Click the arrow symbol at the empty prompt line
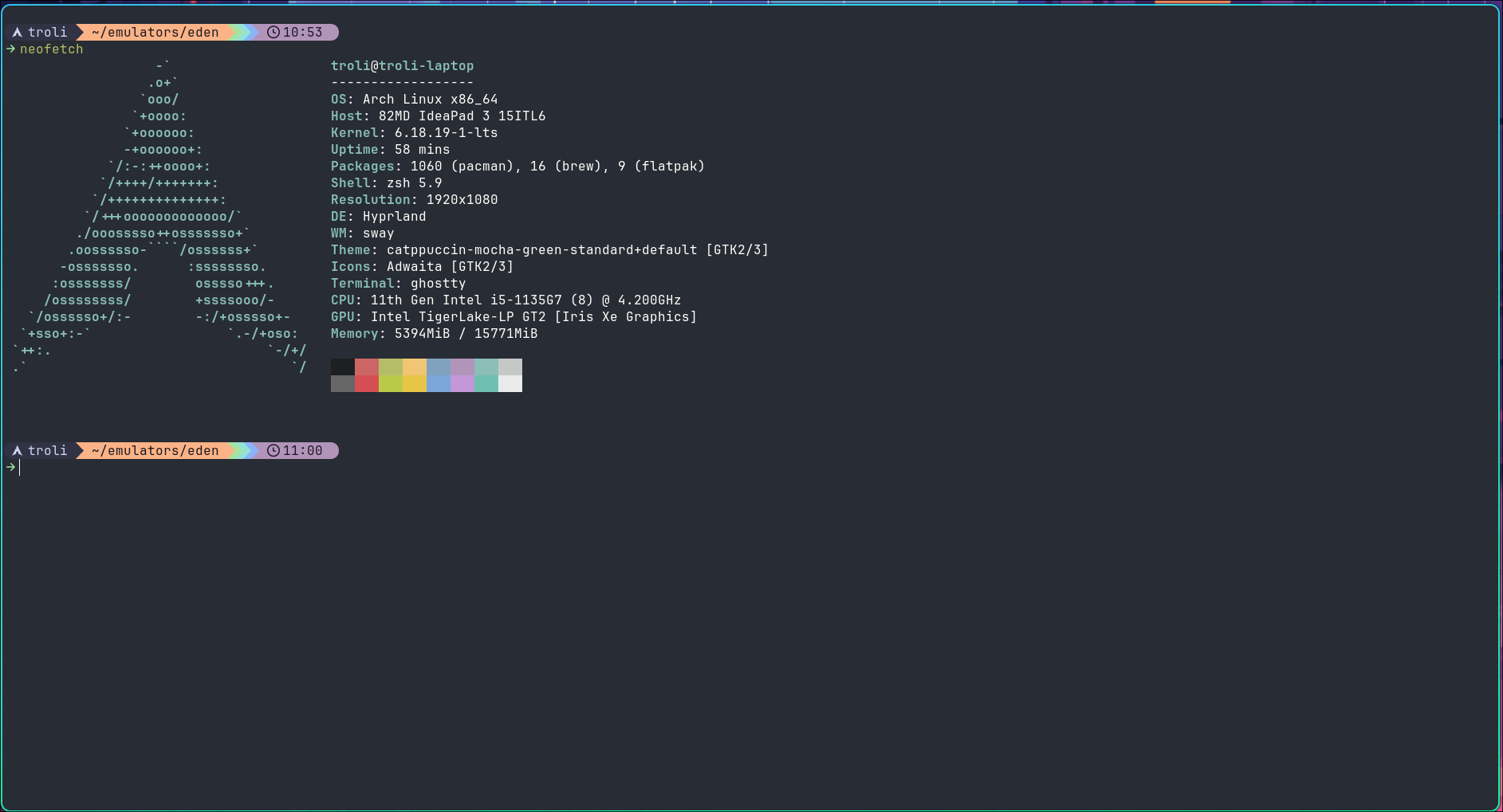 tap(11, 468)
